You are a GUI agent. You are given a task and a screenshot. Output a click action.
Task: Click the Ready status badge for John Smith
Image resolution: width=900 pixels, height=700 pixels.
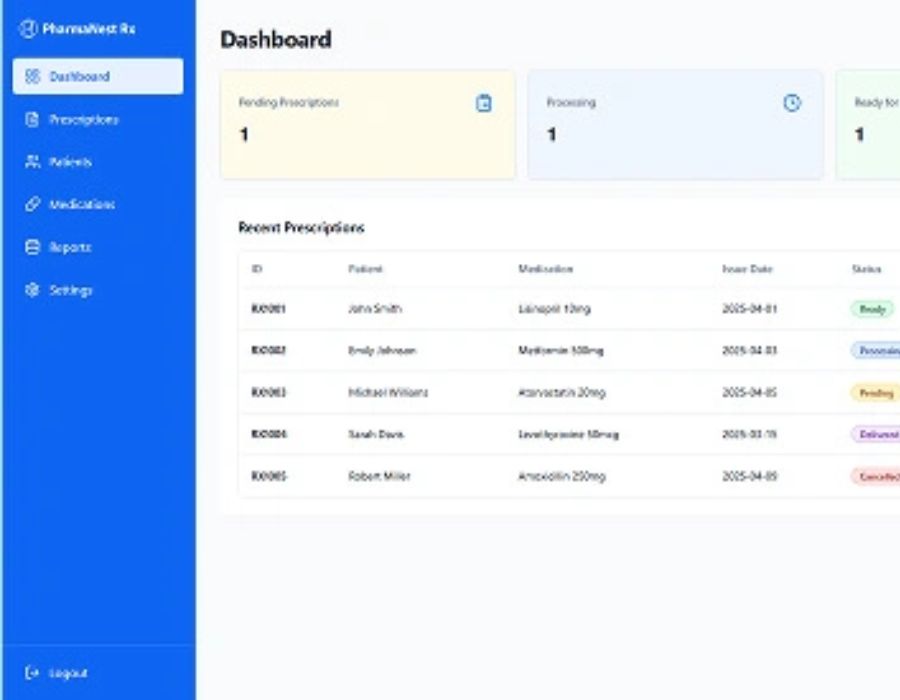[872, 309]
